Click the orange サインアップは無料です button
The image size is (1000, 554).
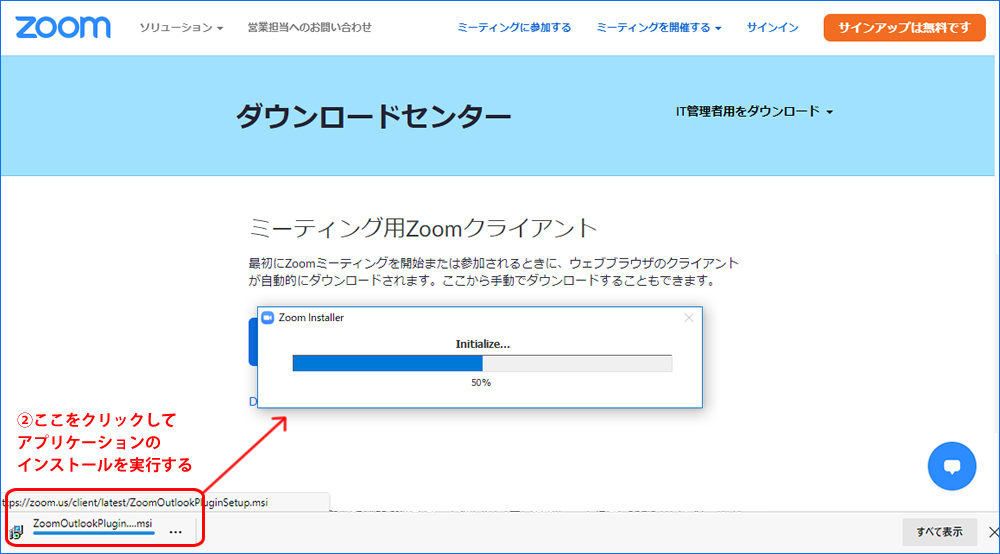pyautogui.click(x=904, y=27)
